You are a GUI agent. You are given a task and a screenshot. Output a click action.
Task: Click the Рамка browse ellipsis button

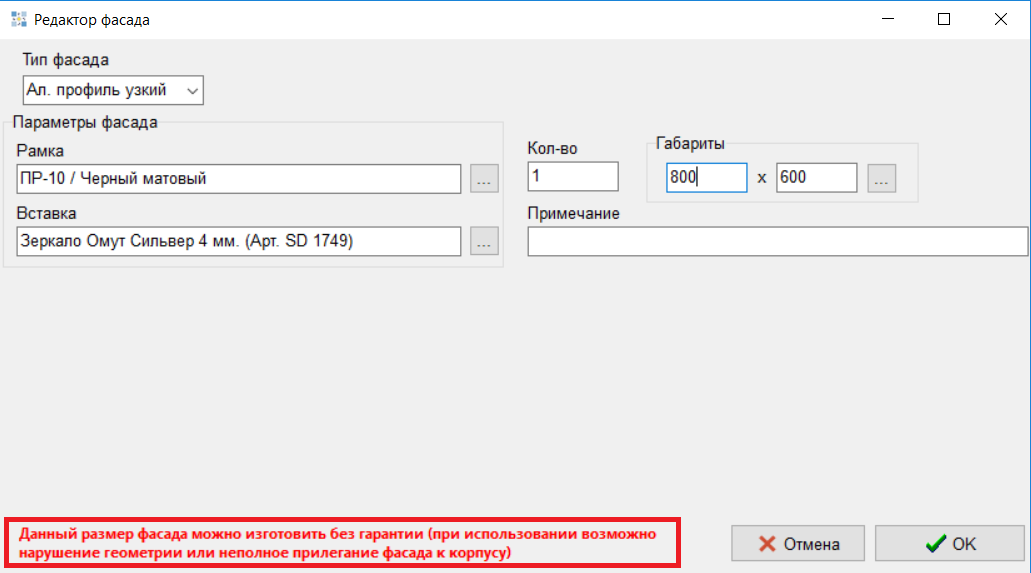(x=484, y=179)
